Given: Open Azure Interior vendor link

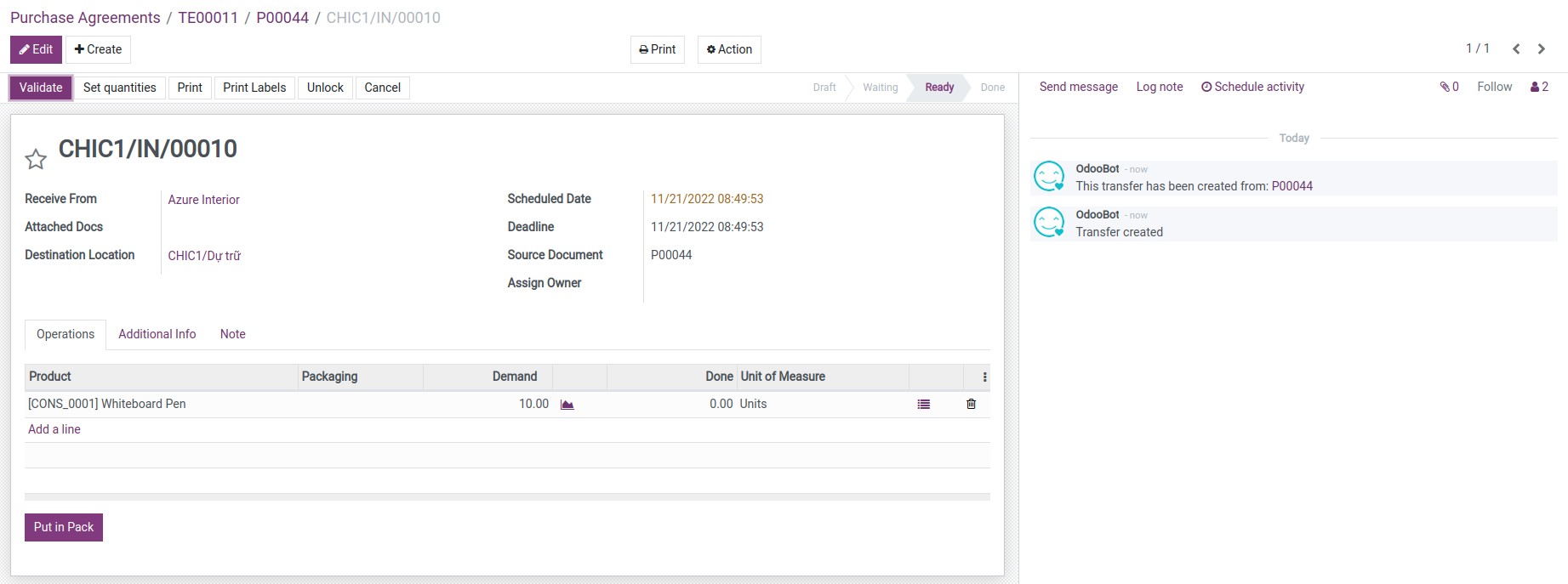Looking at the screenshot, I should (203, 200).
